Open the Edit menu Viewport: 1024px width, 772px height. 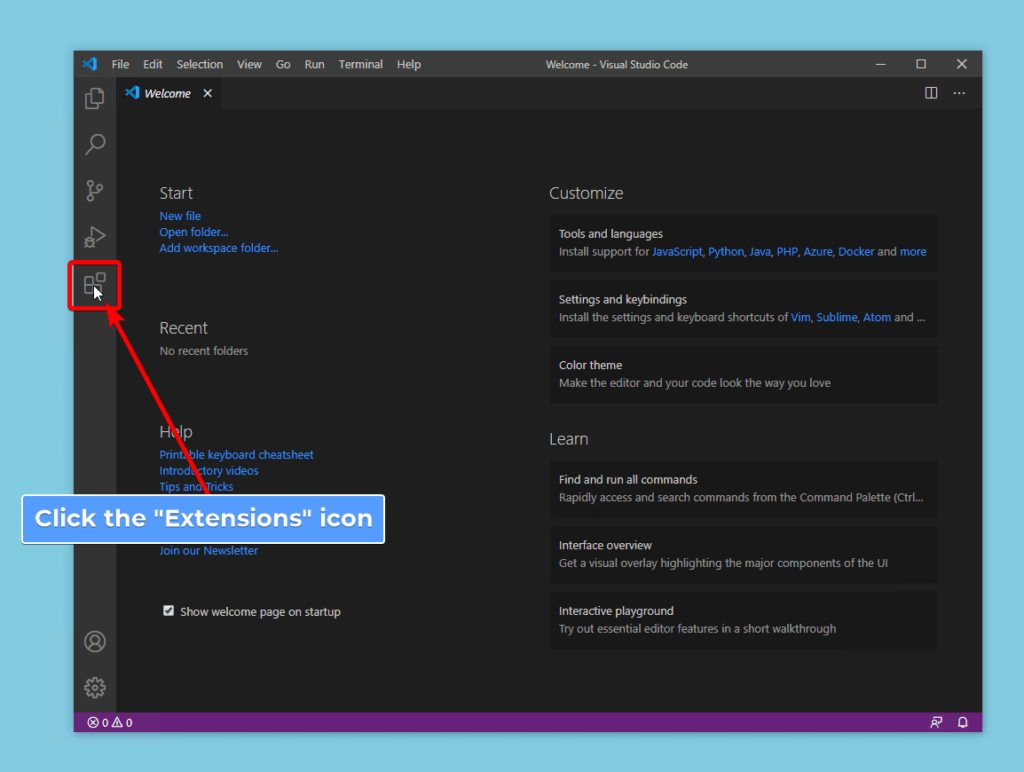click(x=153, y=64)
